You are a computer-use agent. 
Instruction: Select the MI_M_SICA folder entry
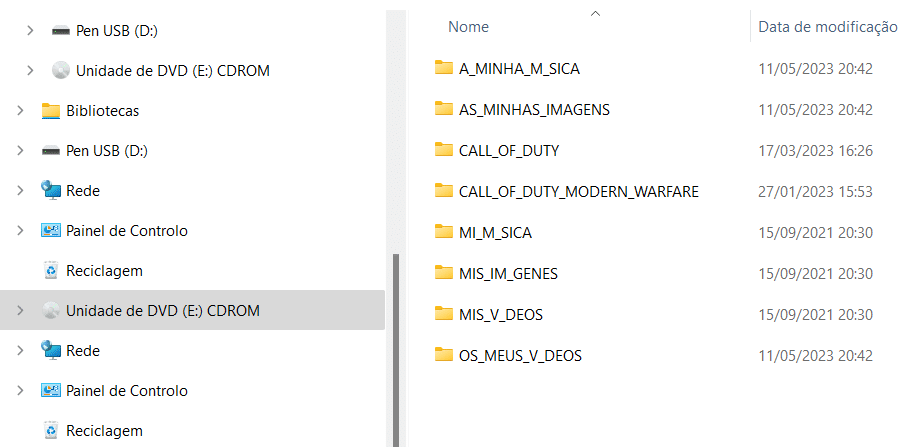tap(667, 232)
